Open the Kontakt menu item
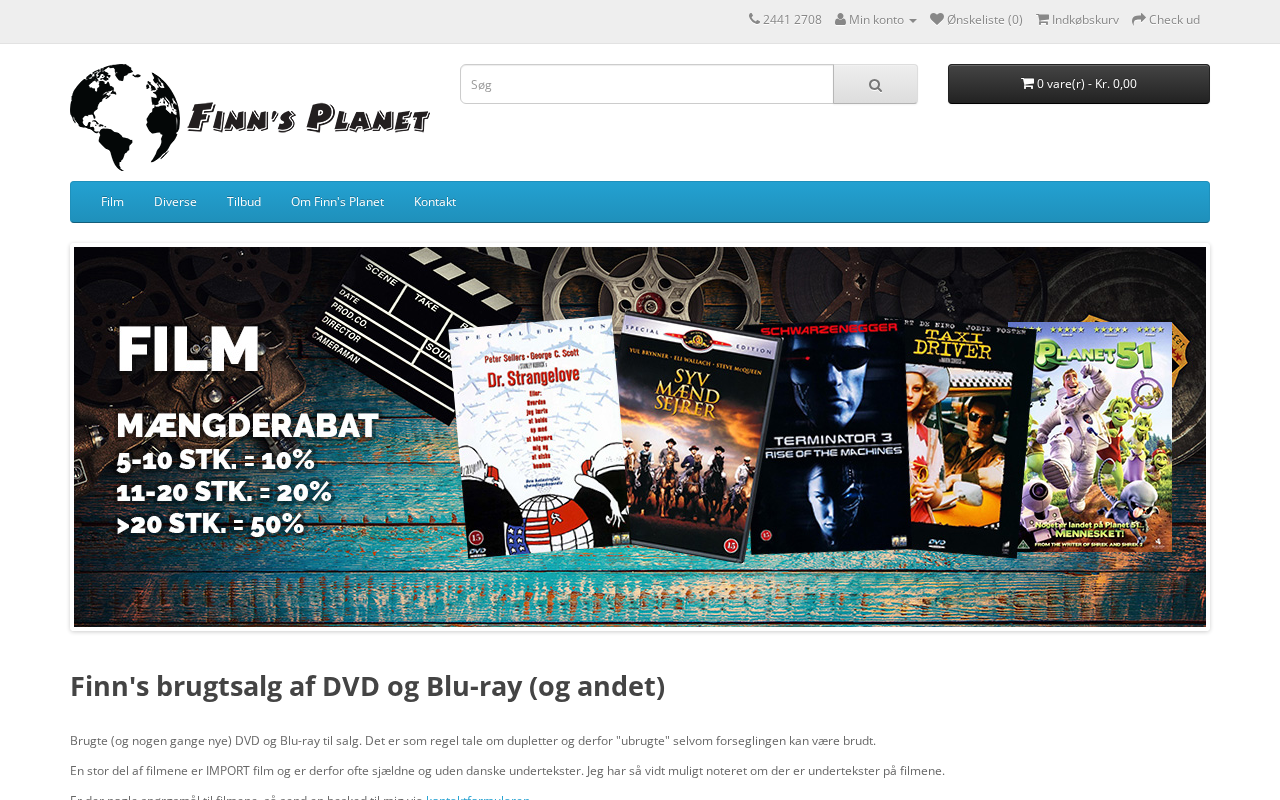1280x800 pixels. (435, 202)
